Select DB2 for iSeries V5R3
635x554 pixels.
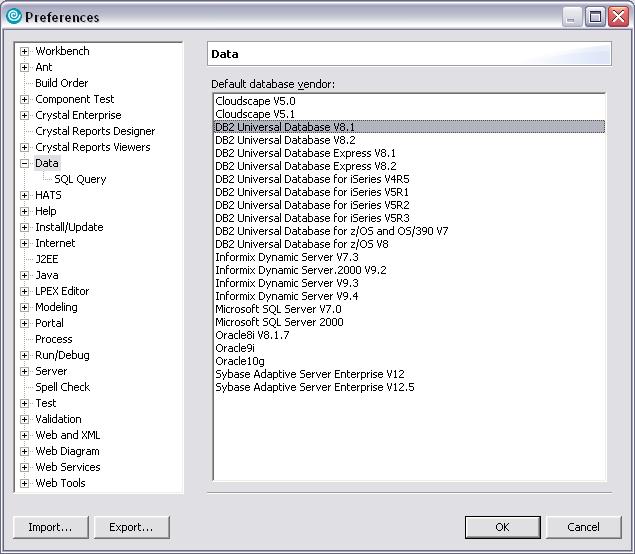coord(409,218)
